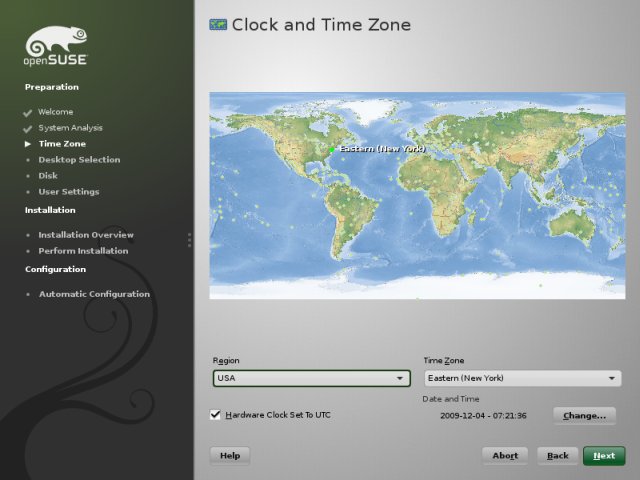Click the Configuration section heading

coord(56,269)
